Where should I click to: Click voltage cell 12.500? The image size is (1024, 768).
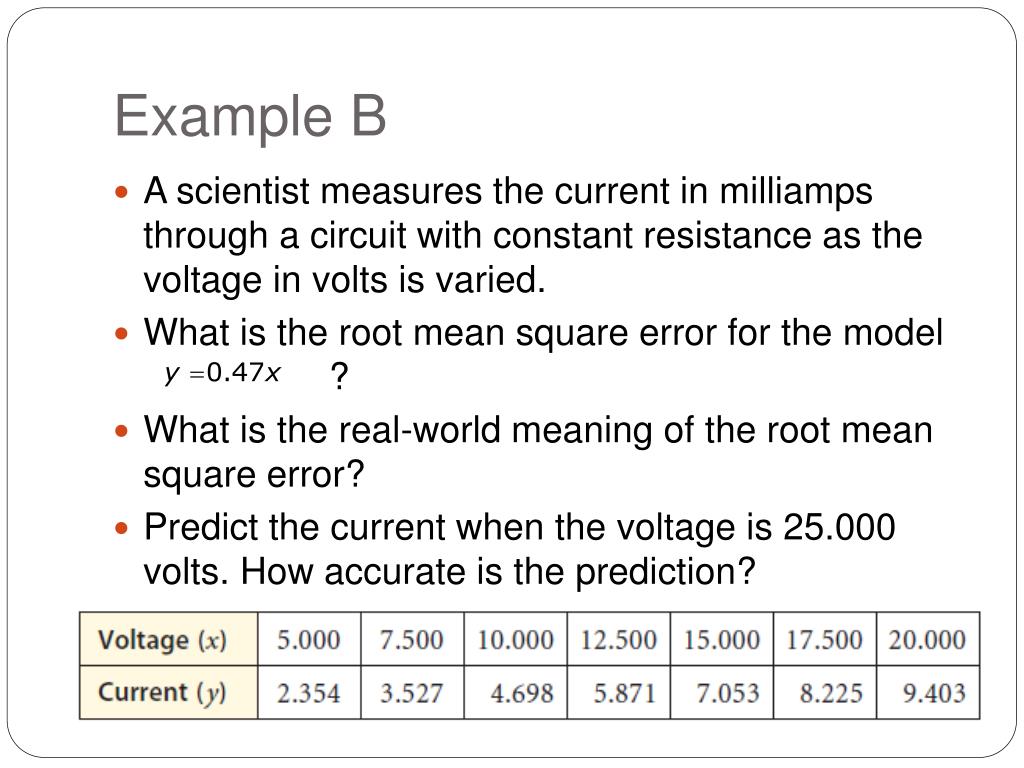[618, 639]
